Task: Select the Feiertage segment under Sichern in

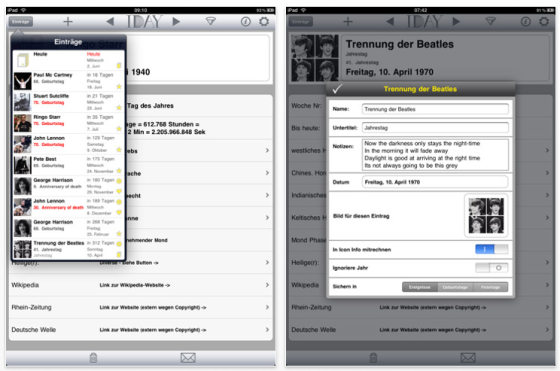Action: click(x=490, y=287)
